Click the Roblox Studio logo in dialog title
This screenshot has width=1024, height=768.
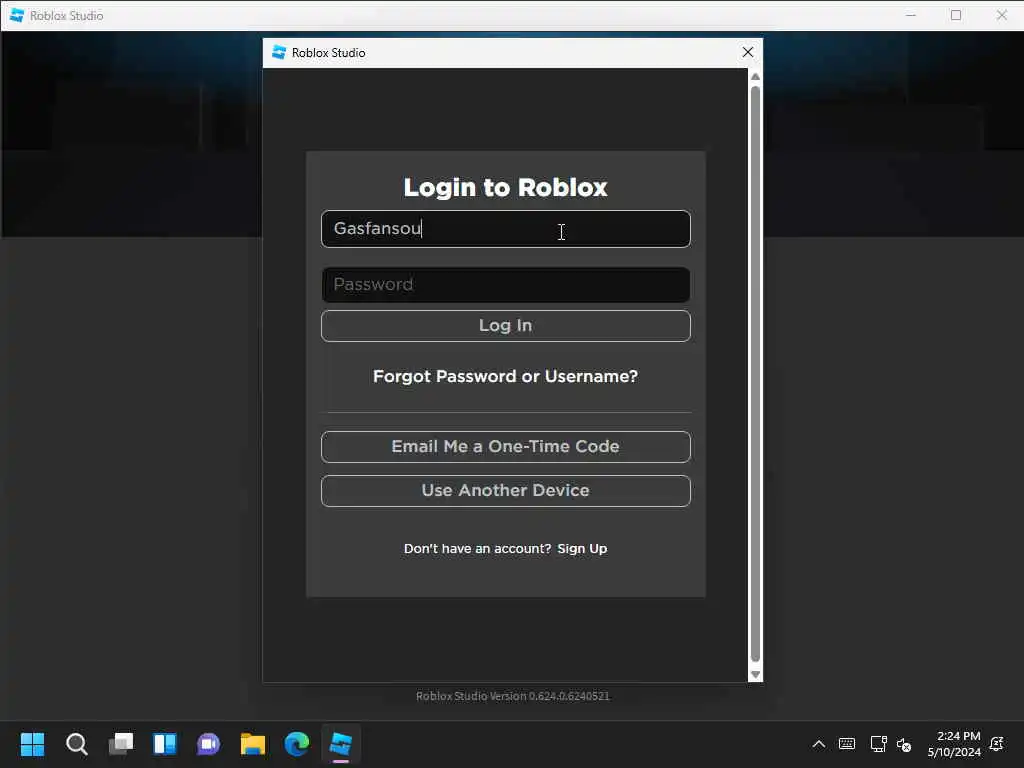click(280, 52)
